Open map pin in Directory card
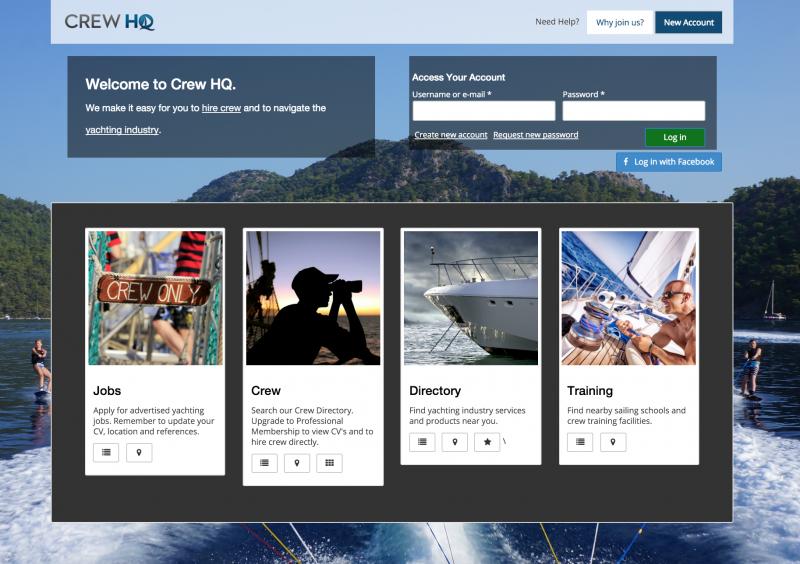This screenshot has height=564, width=800. [x=455, y=442]
